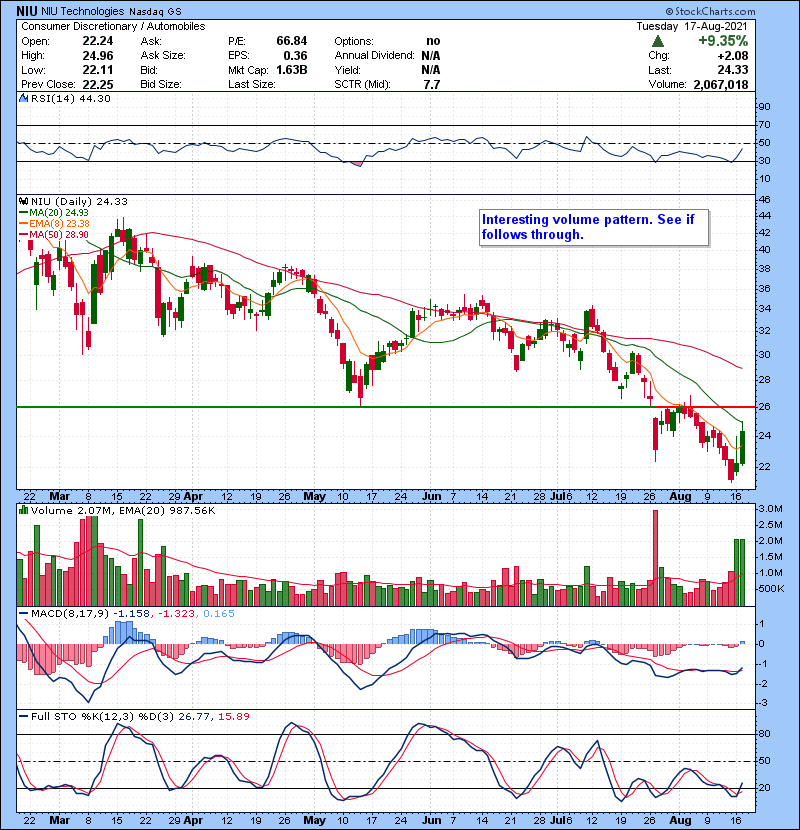Click the 'Aug' label on price chart axis
800x830 pixels.
coord(680,497)
